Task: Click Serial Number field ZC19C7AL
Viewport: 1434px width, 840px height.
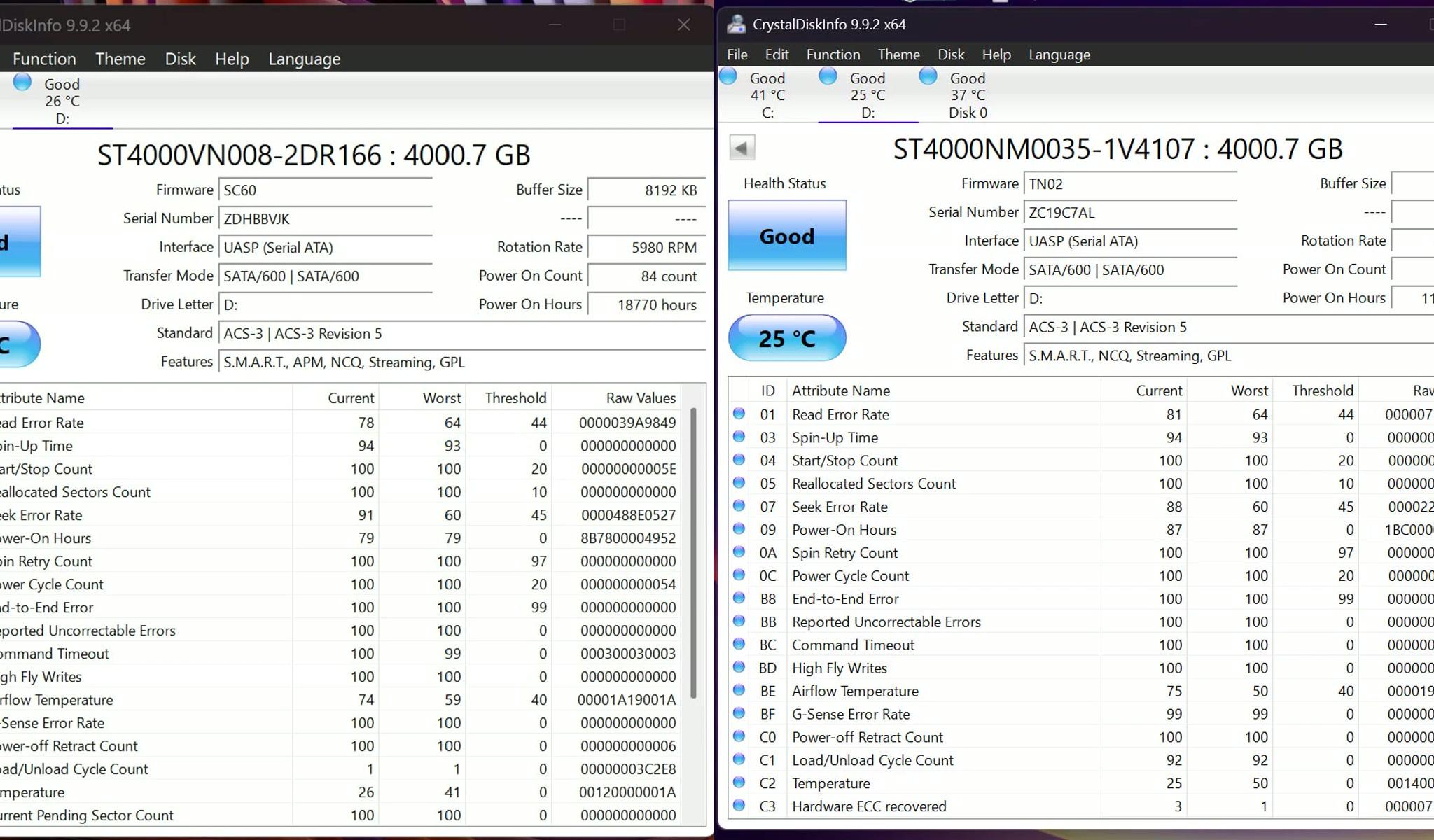Action: tap(1130, 213)
